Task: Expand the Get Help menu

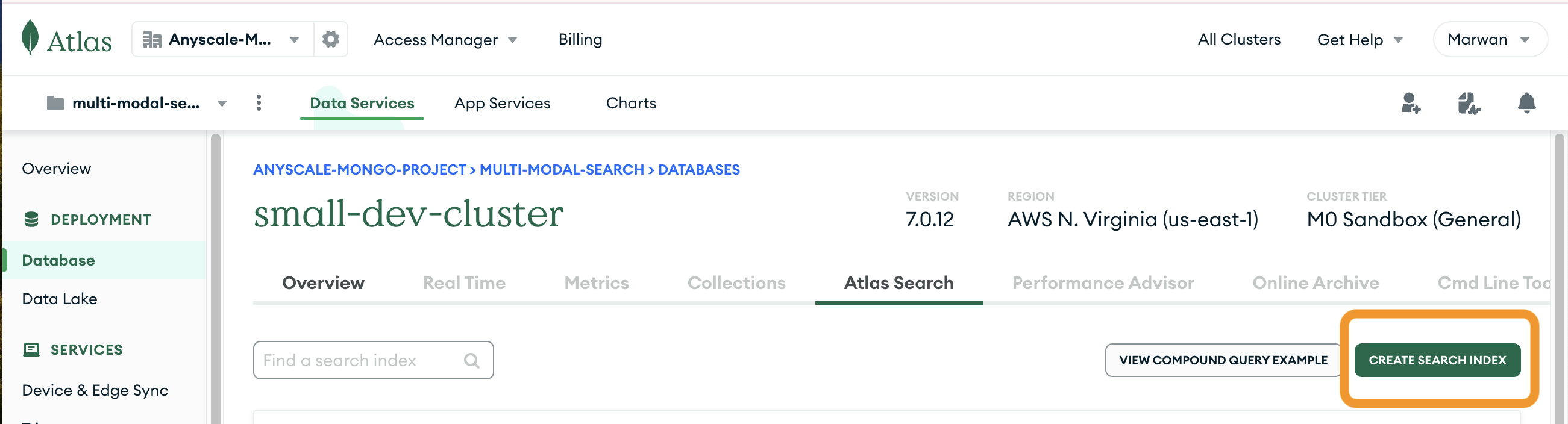Action: 1359,40
